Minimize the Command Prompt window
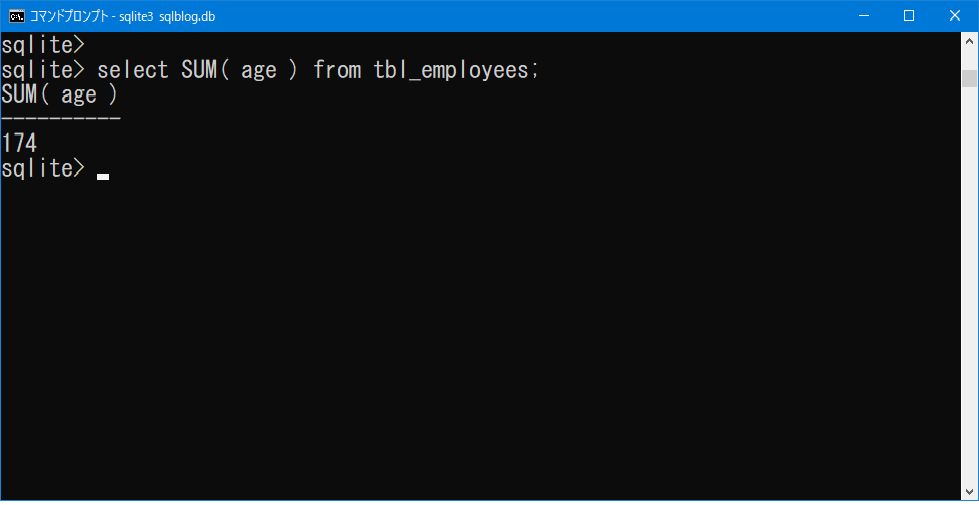 pyautogui.click(x=863, y=16)
